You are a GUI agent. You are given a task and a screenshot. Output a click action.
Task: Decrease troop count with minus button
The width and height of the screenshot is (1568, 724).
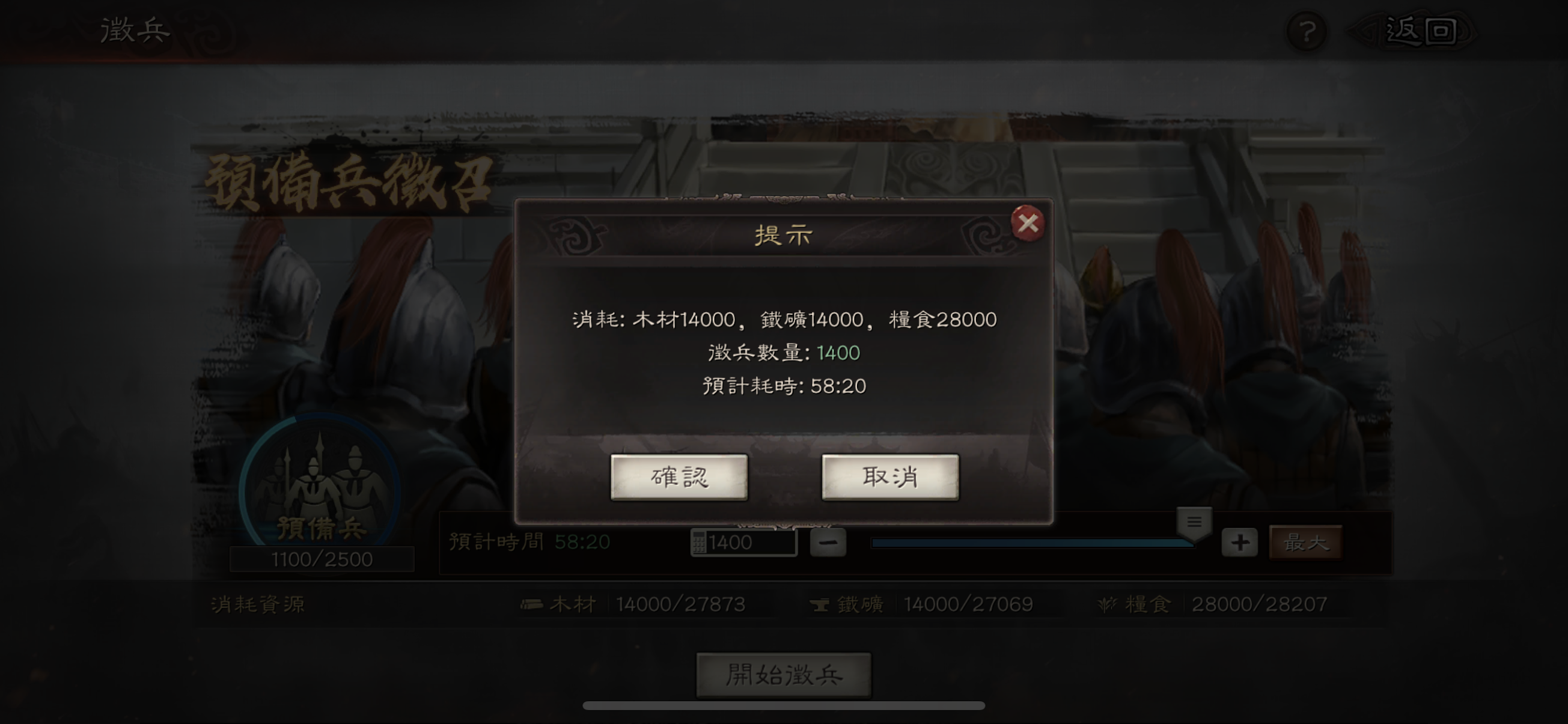pos(828,542)
